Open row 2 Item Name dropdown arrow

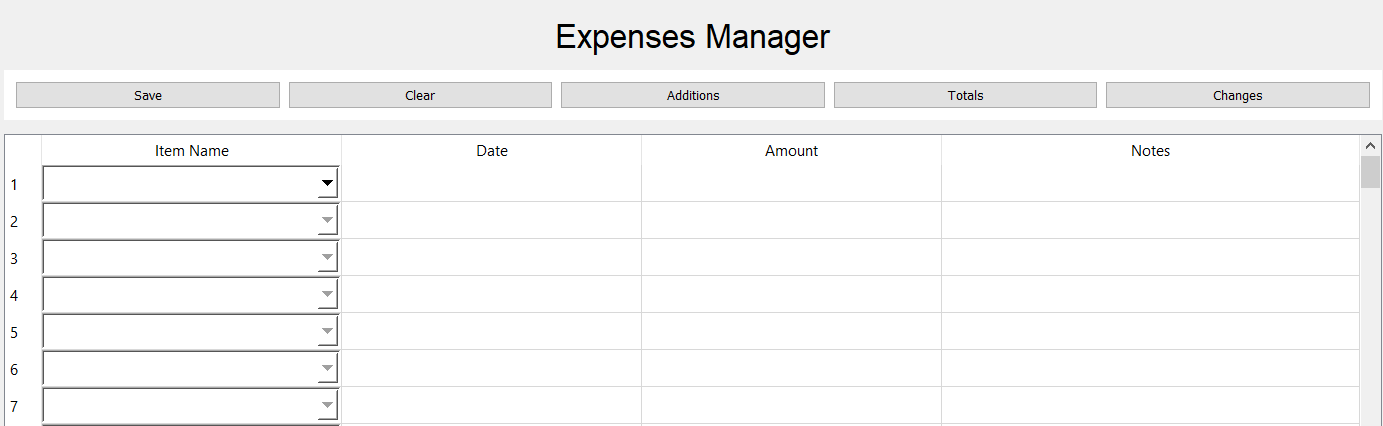coord(327,221)
